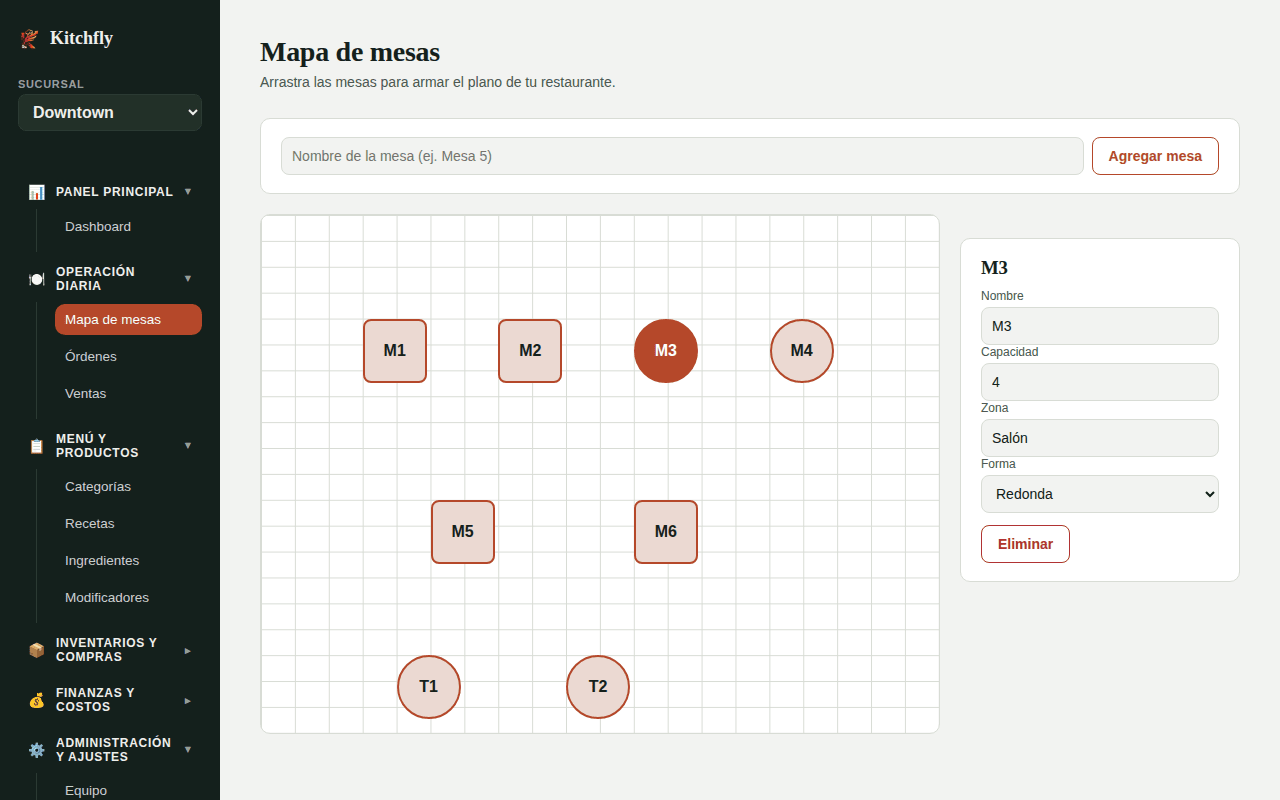Image resolution: width=1280 pixels, height=800 pixels.
Task: Click the Eliminar button
Action: pyautogui.click(x=1025, y=544)
